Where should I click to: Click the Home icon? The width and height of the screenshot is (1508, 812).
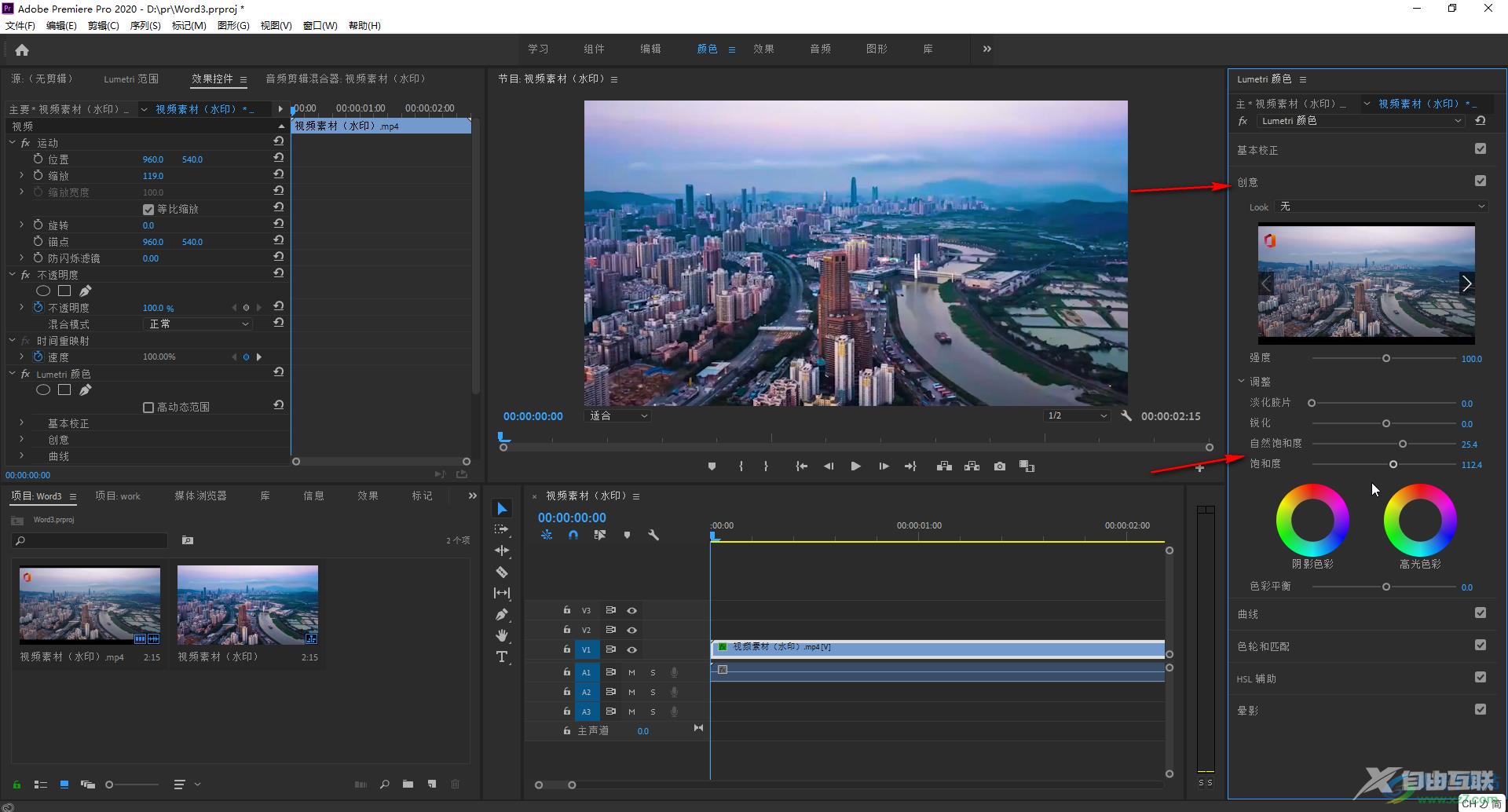point(22,50)
